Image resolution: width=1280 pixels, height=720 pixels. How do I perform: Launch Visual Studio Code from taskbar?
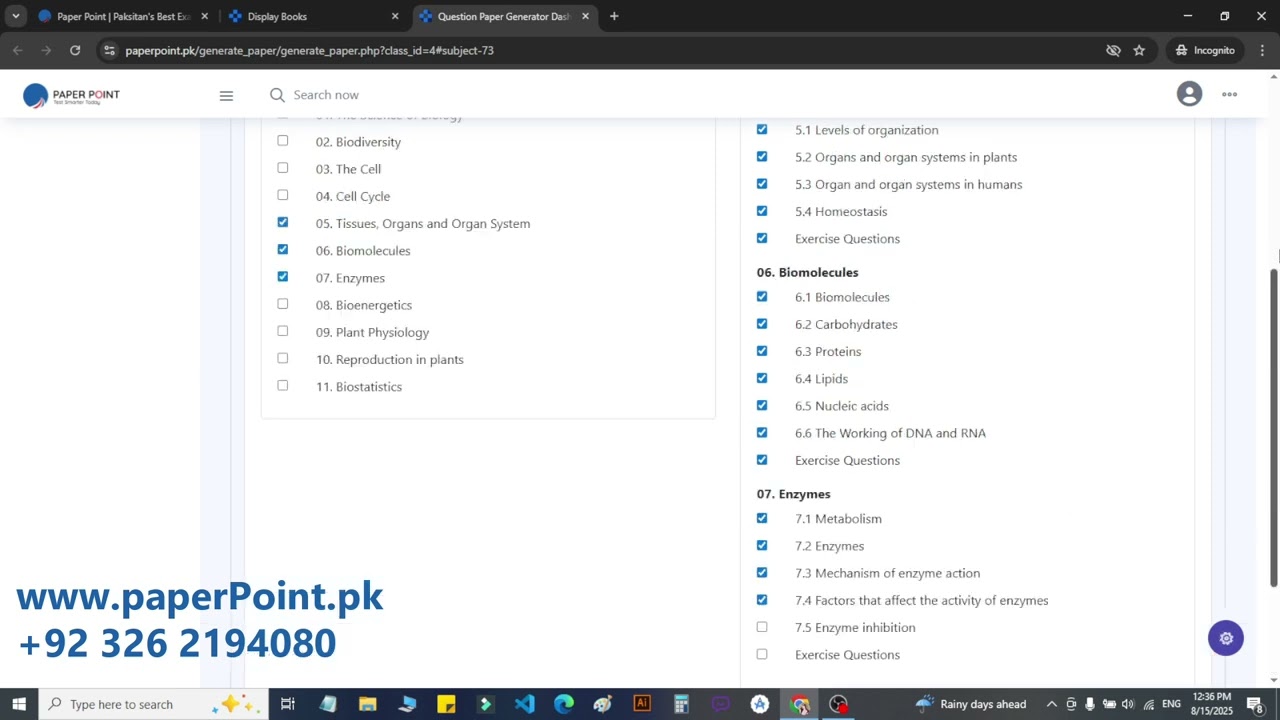click(524, 704)
